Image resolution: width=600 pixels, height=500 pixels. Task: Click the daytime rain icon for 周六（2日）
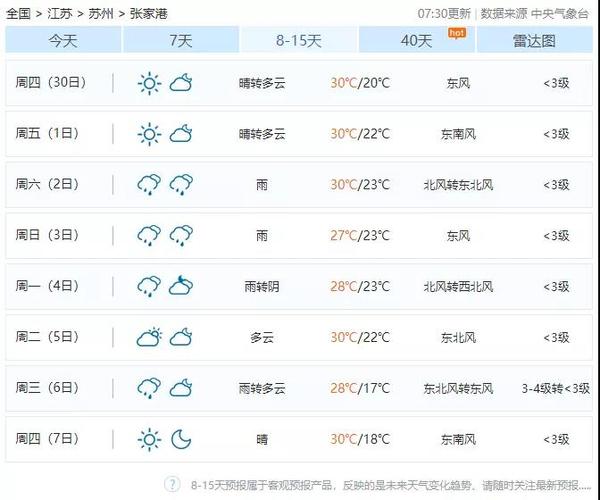point(149,185)
